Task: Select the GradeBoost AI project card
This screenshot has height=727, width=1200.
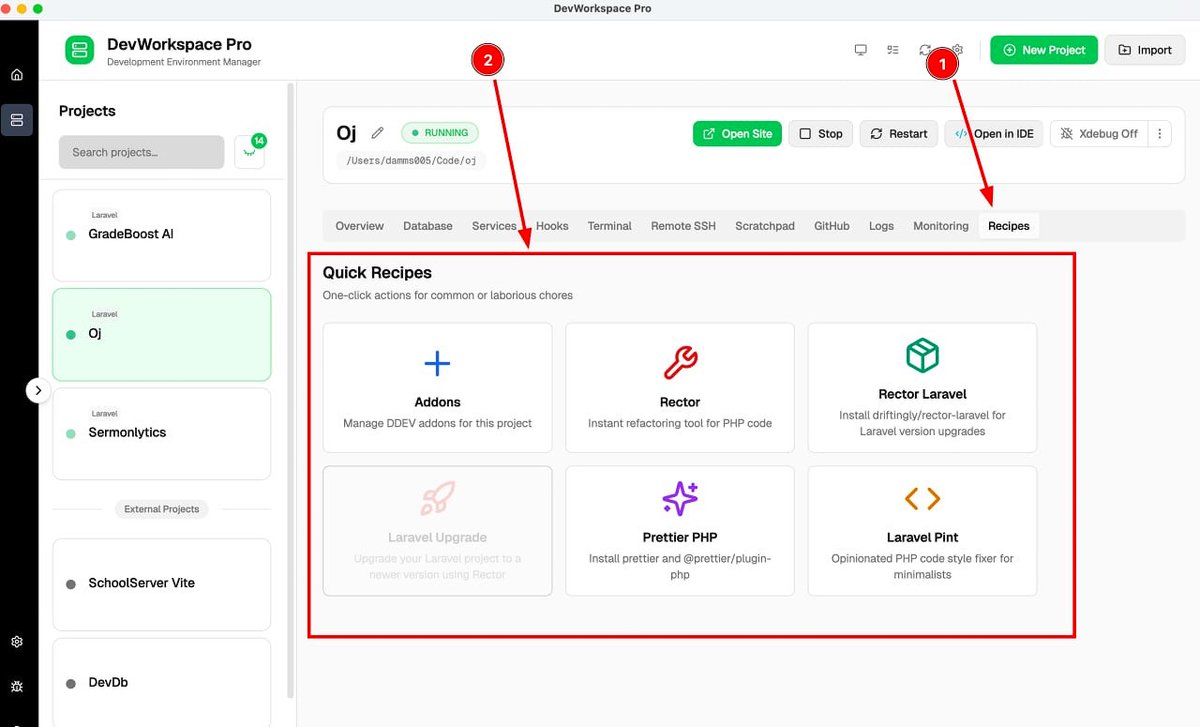Action: [x=161, y=235]
